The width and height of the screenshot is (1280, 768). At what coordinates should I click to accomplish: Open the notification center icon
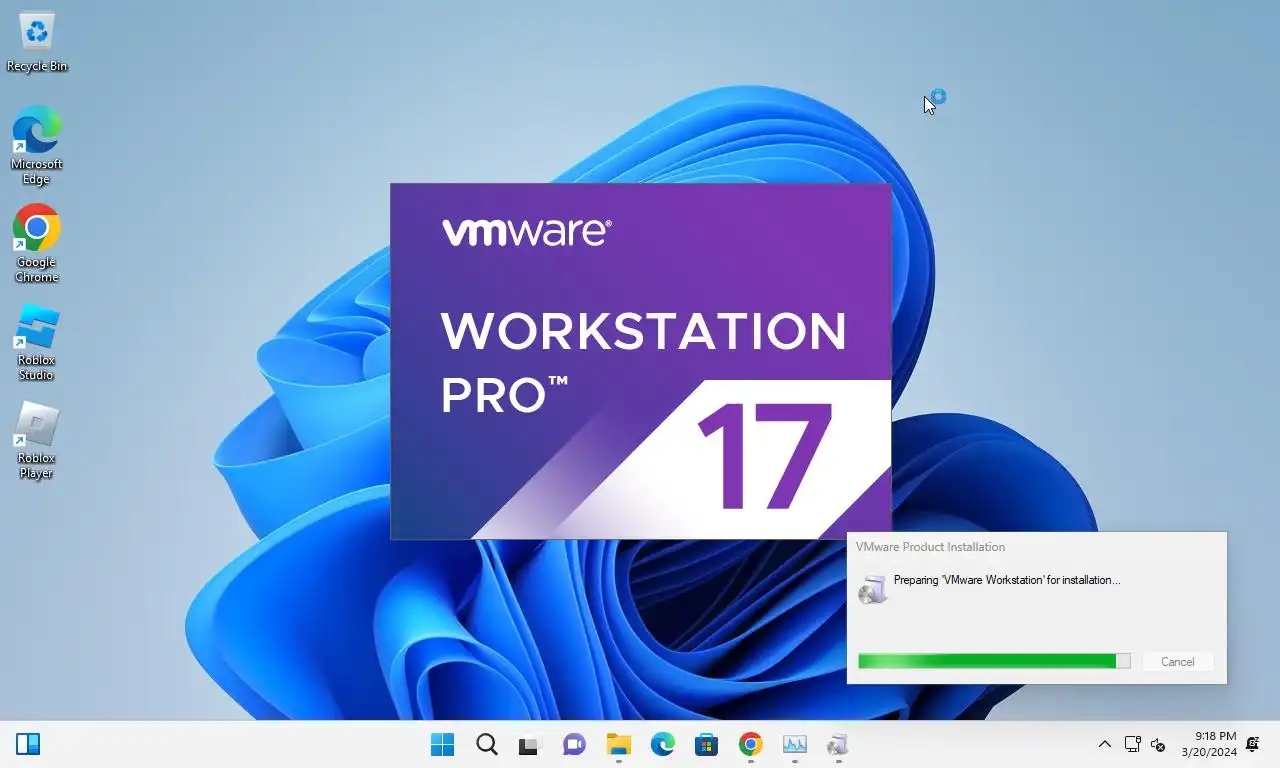(x=1253, y=744)
